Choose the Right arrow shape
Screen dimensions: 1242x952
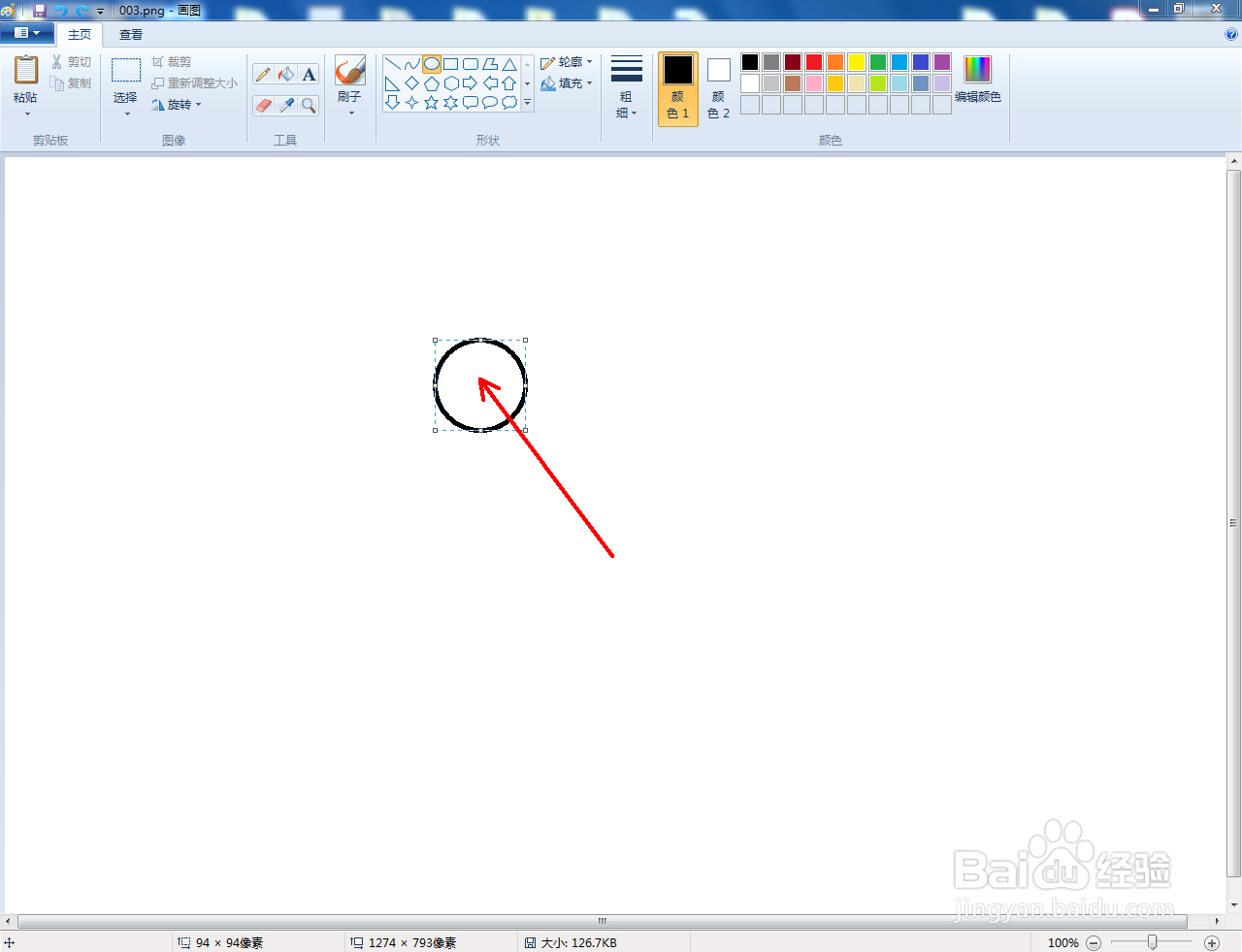(471, 83)
